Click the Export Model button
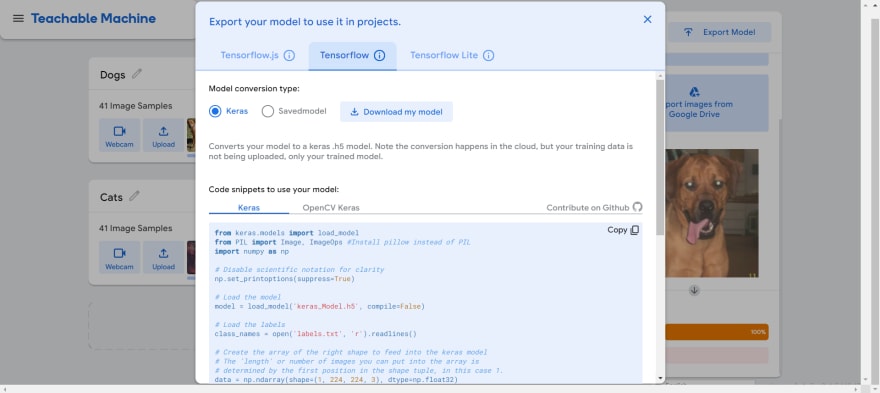This screenshot has width=880, height=393. point(719,33)
